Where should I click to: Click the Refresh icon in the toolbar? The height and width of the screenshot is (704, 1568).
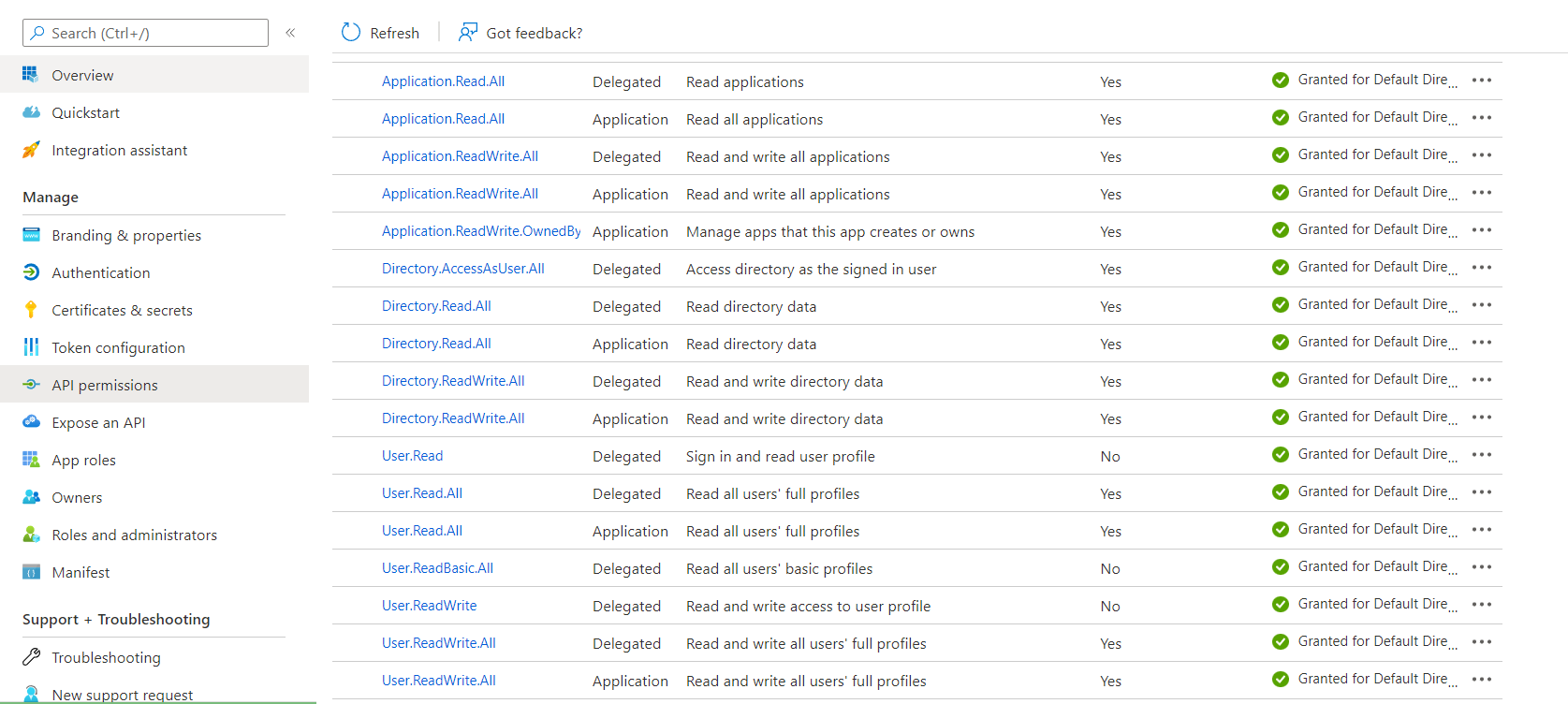click(x=351, y=33)
